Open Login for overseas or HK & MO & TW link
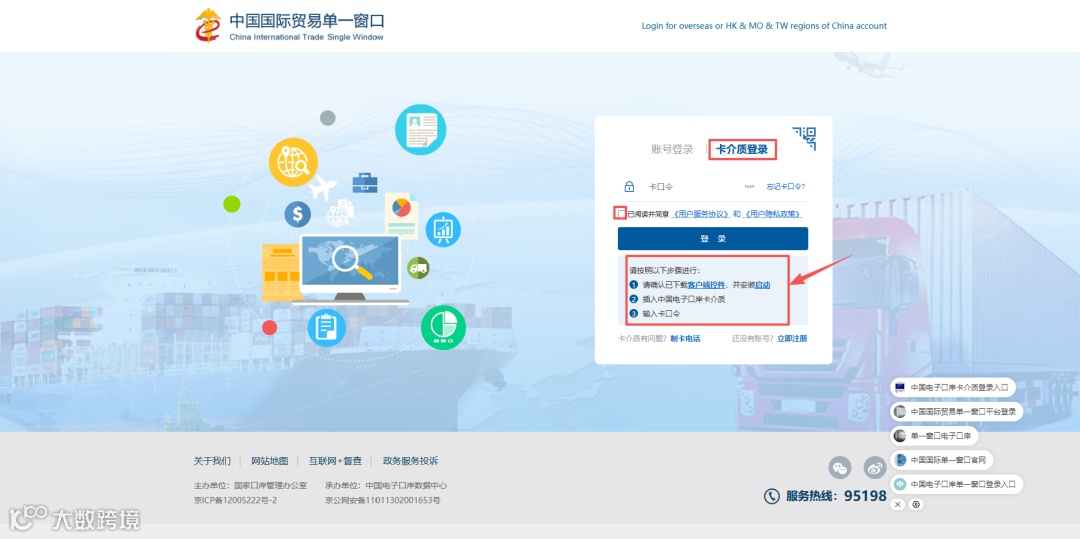 (x=764, y=26)
